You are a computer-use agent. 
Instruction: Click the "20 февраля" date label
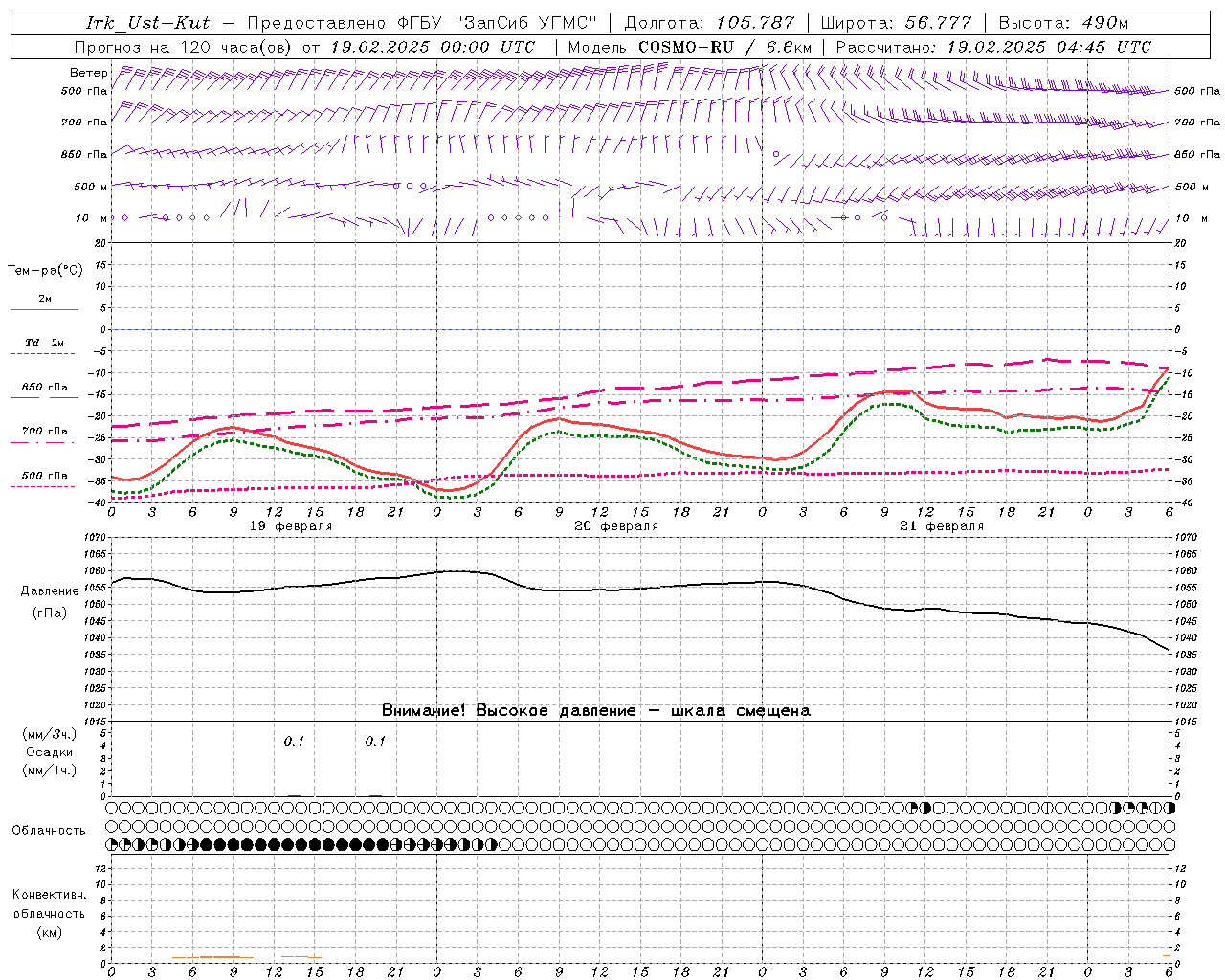[616, 526]
